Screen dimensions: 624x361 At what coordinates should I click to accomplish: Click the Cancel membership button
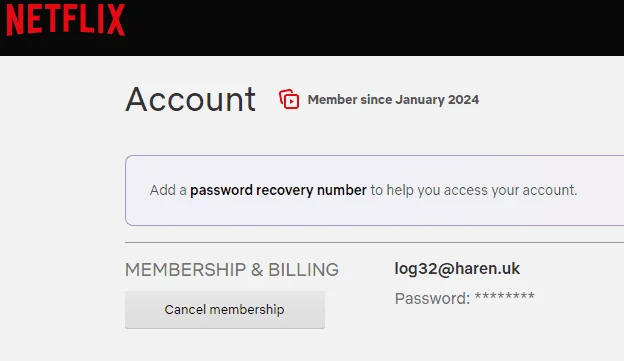225,310
